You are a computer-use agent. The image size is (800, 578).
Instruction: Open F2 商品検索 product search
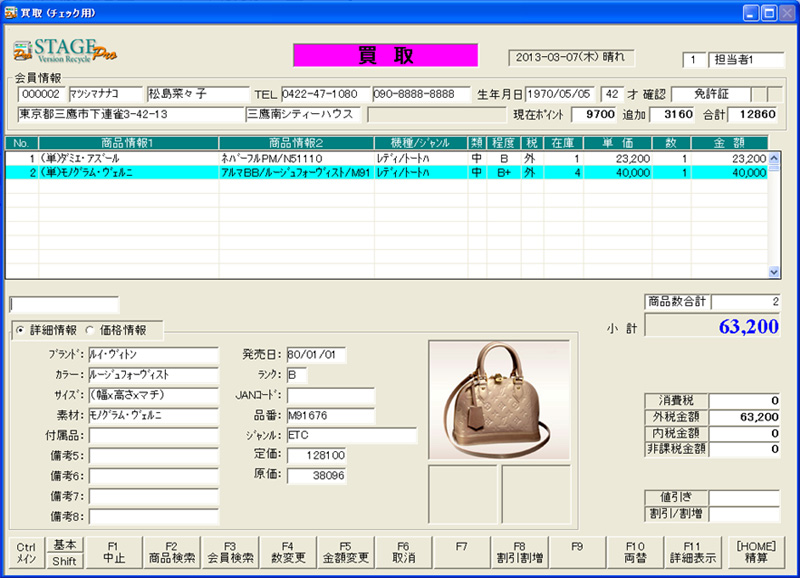point(170,552)
